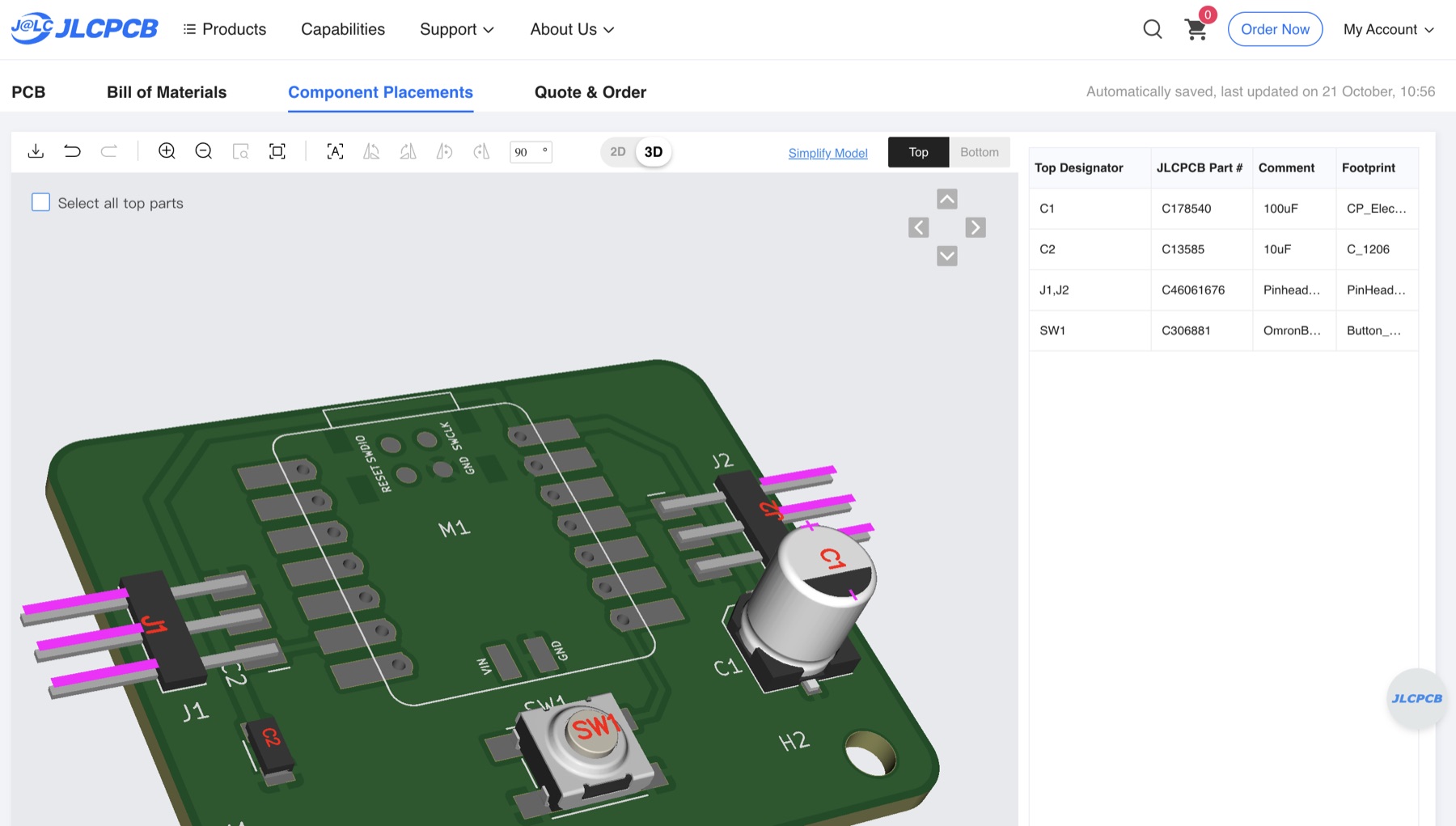Screen dimensions: 1456x826
Task: Open the shopping cart
Action: click(x=1196, y=30)
